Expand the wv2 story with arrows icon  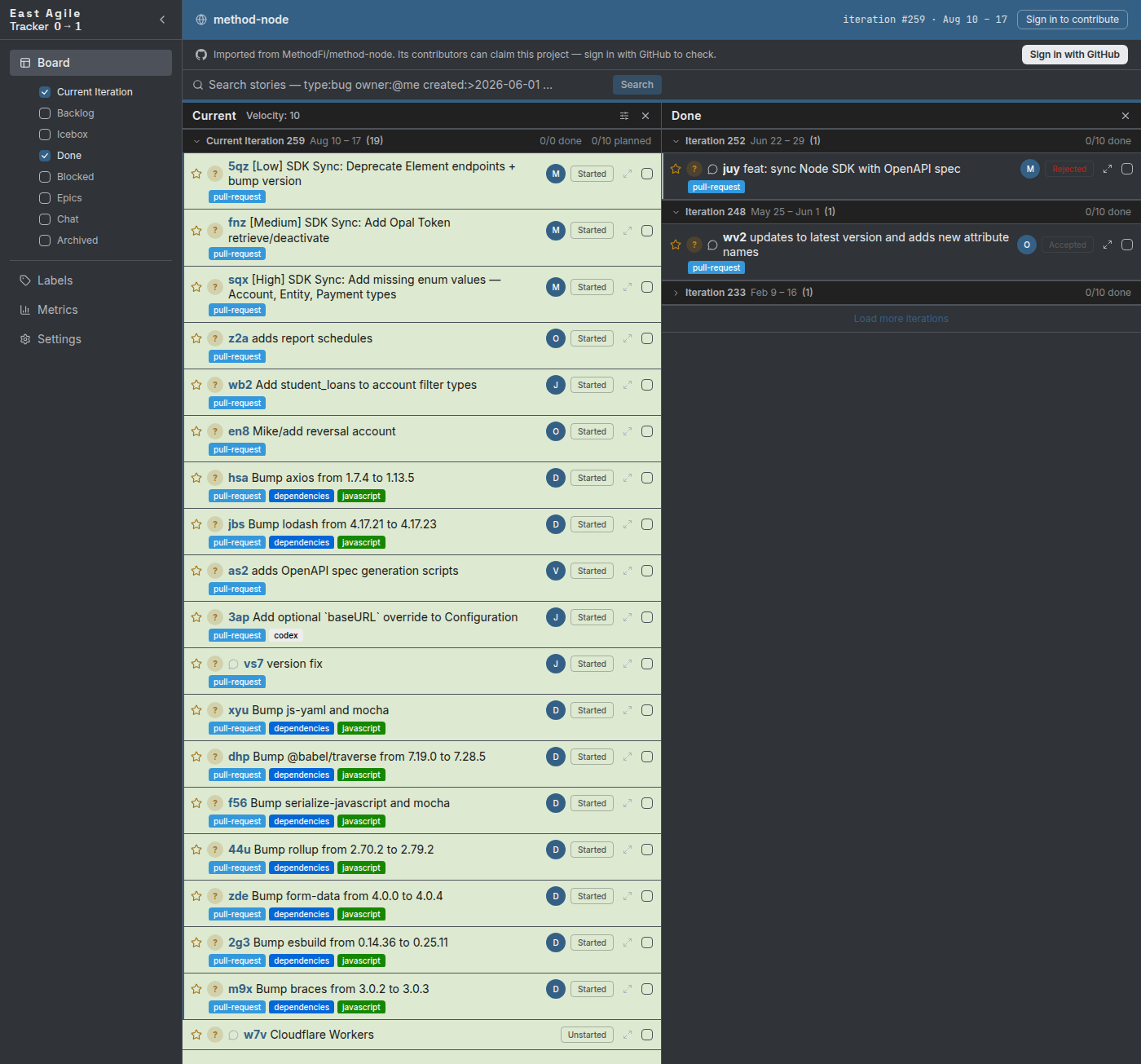[x=1108, y=245]
